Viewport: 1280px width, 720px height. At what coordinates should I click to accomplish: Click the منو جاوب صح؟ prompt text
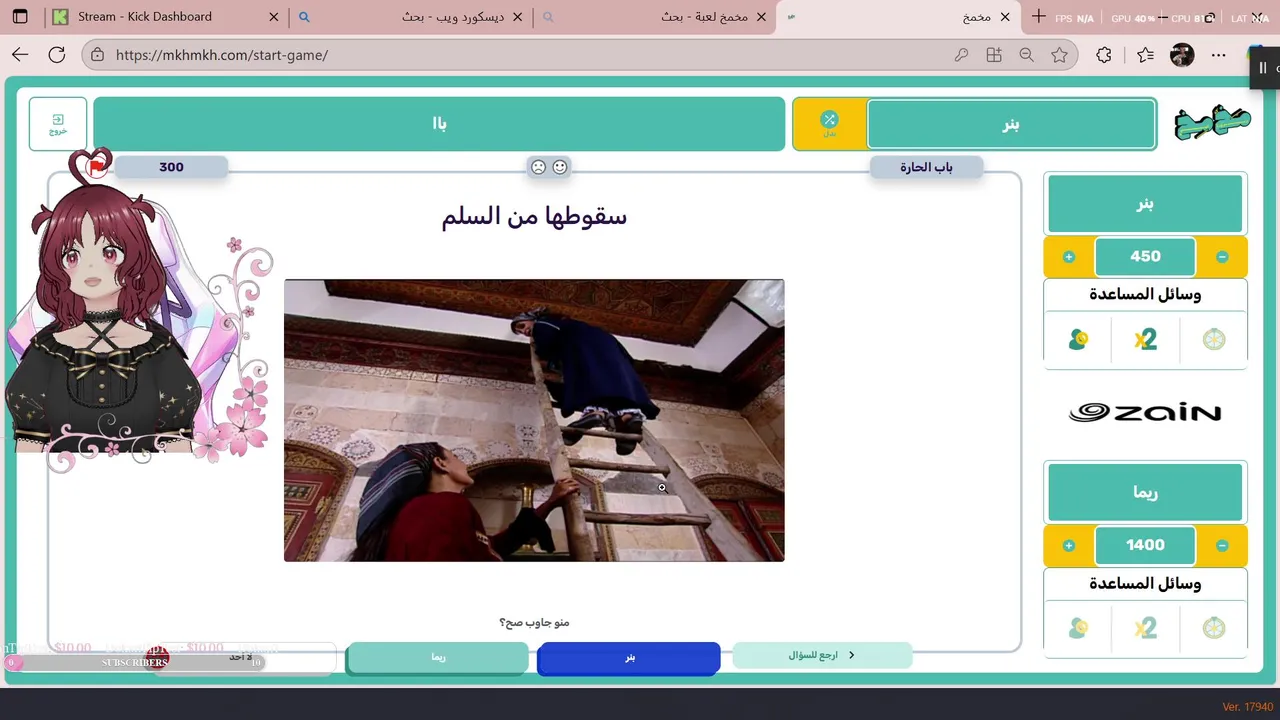coord(534,623)
